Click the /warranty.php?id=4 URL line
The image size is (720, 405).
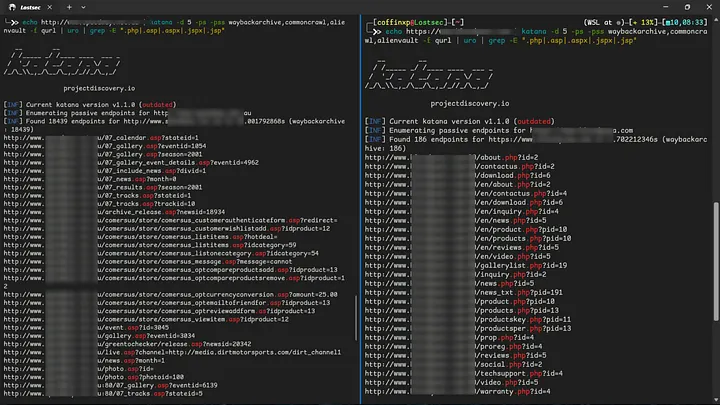457,392
